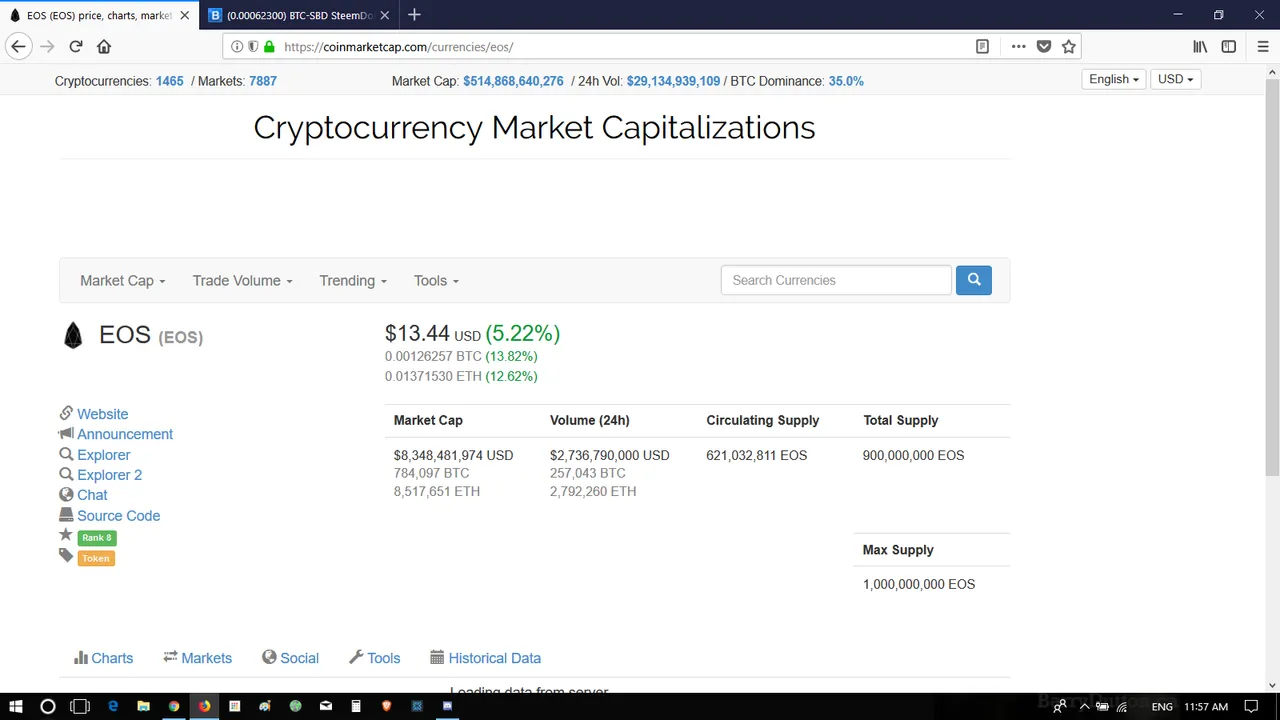The image size is (1280, 720).
Task: Click the Cryptocurrencies count 1465
Action: pyautogui.click(x=169, y=81)
